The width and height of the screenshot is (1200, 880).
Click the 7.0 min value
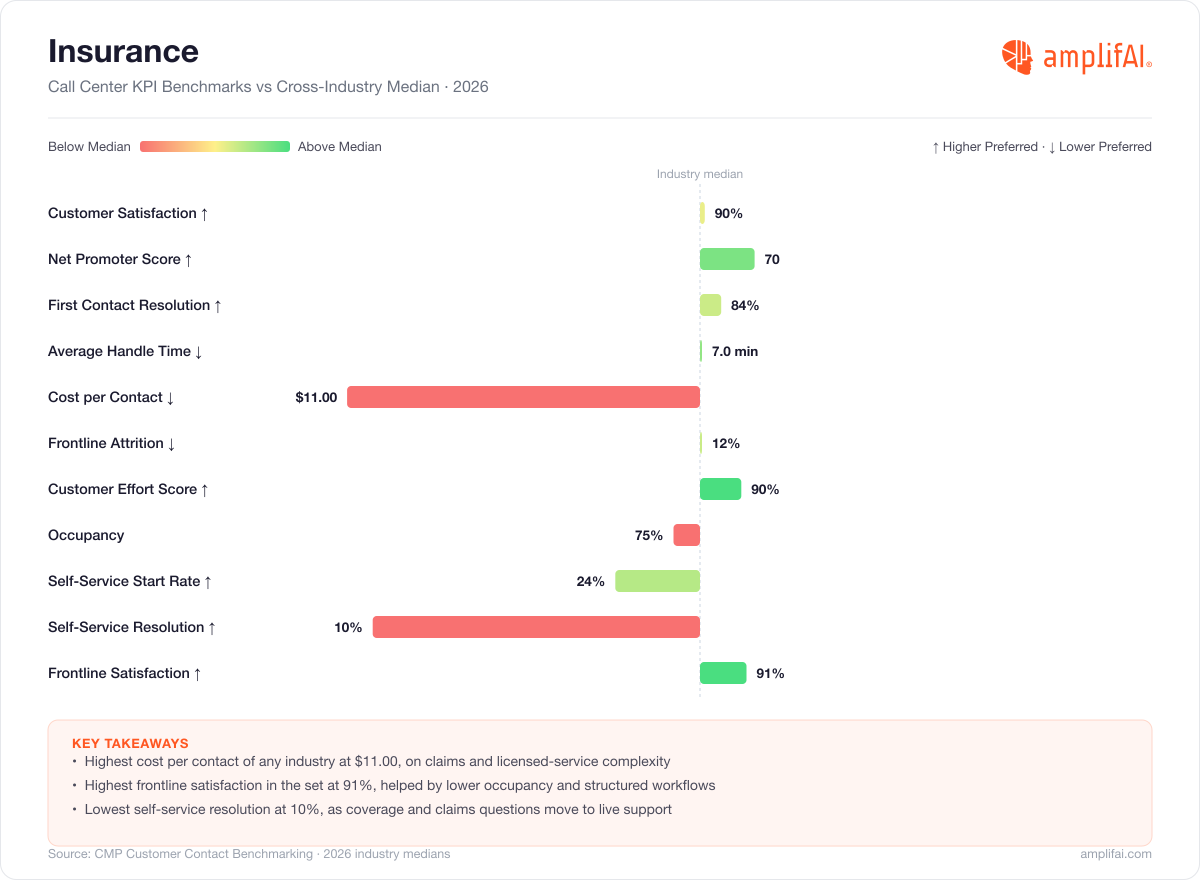tap(735, 351)
